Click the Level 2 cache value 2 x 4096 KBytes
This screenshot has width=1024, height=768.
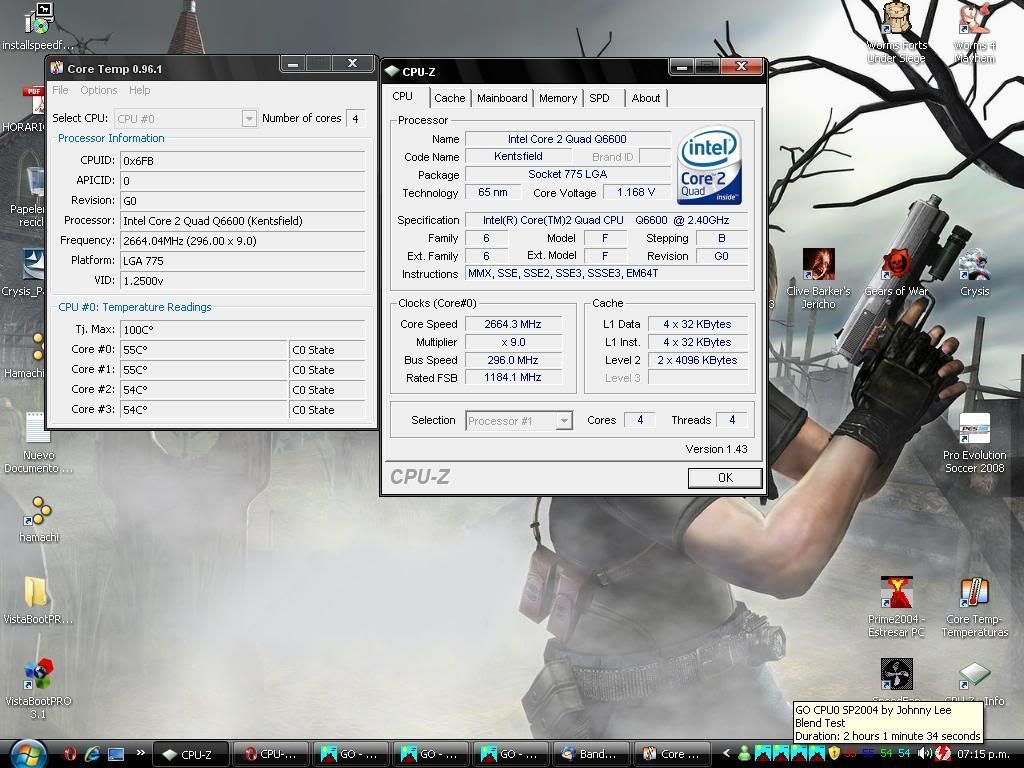tap(697, 360)
